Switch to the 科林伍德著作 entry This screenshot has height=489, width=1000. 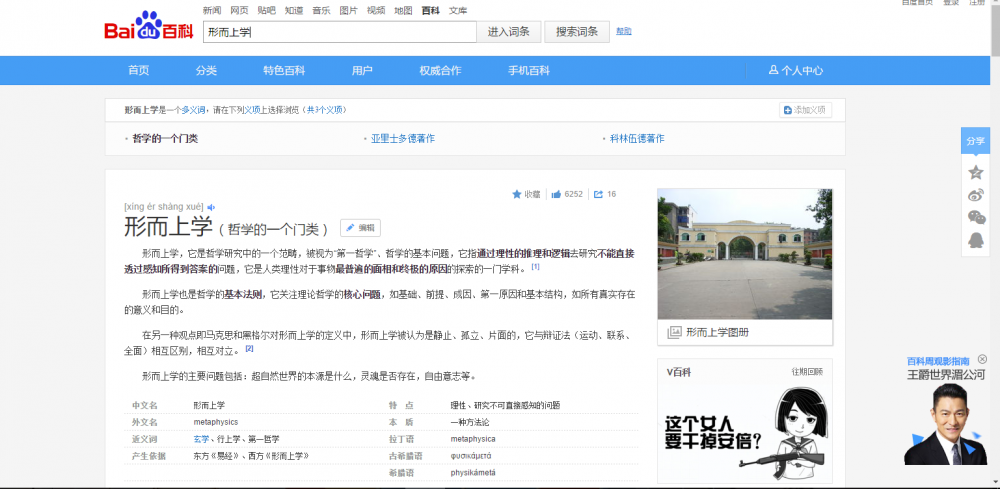636,139
